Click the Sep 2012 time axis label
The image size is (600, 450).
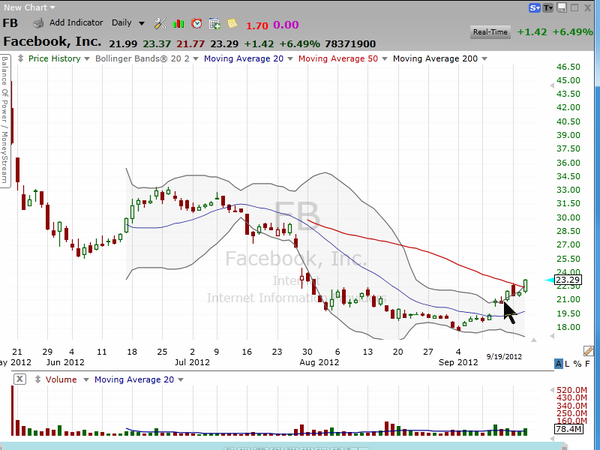[x=458, y=362]
